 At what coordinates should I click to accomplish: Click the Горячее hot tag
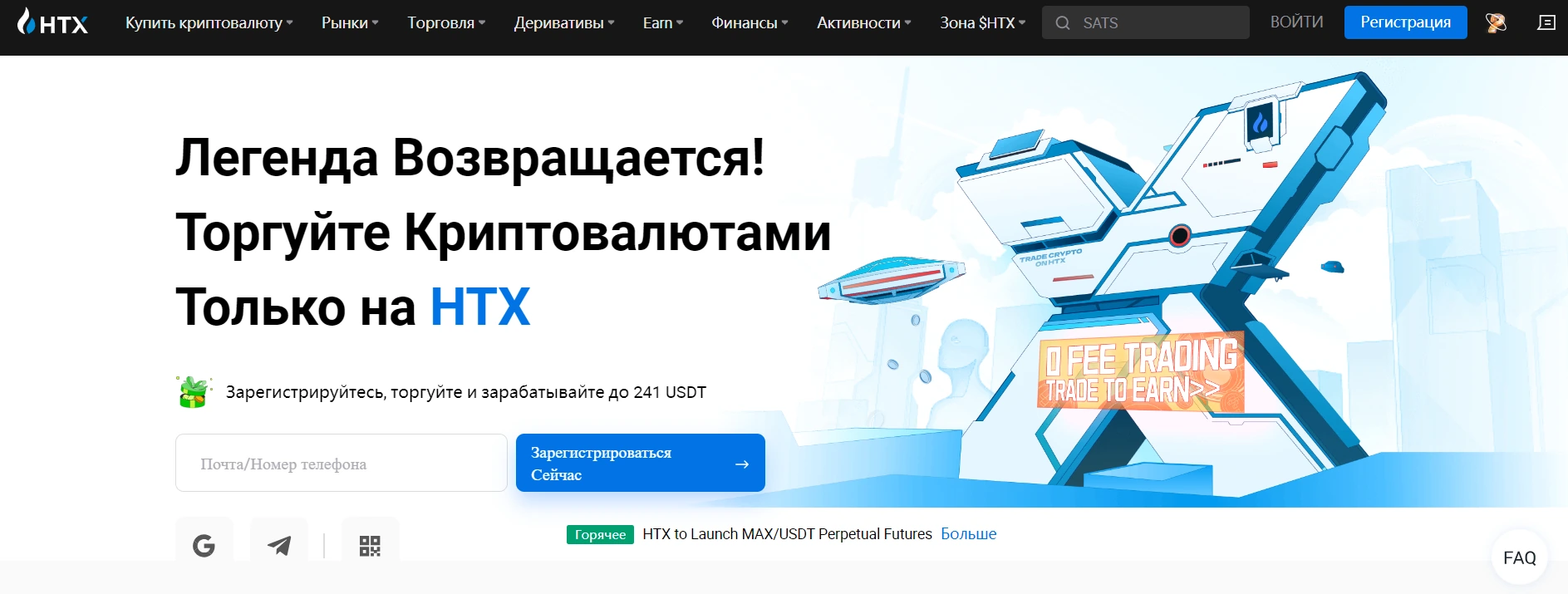[600, 534]
